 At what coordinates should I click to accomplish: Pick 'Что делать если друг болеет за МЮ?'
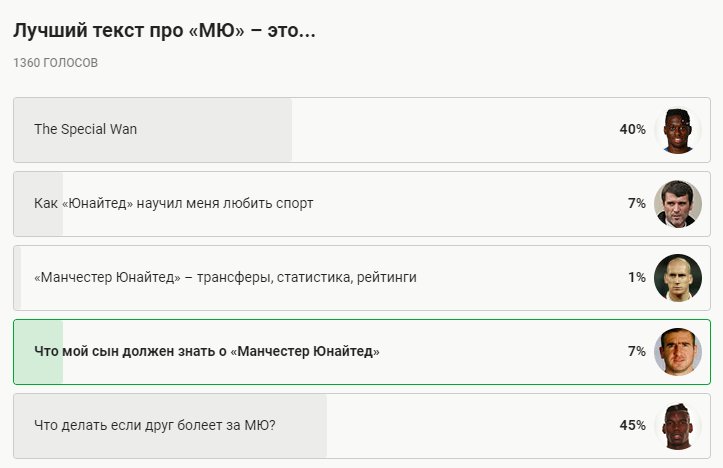(x=155, y=426)
